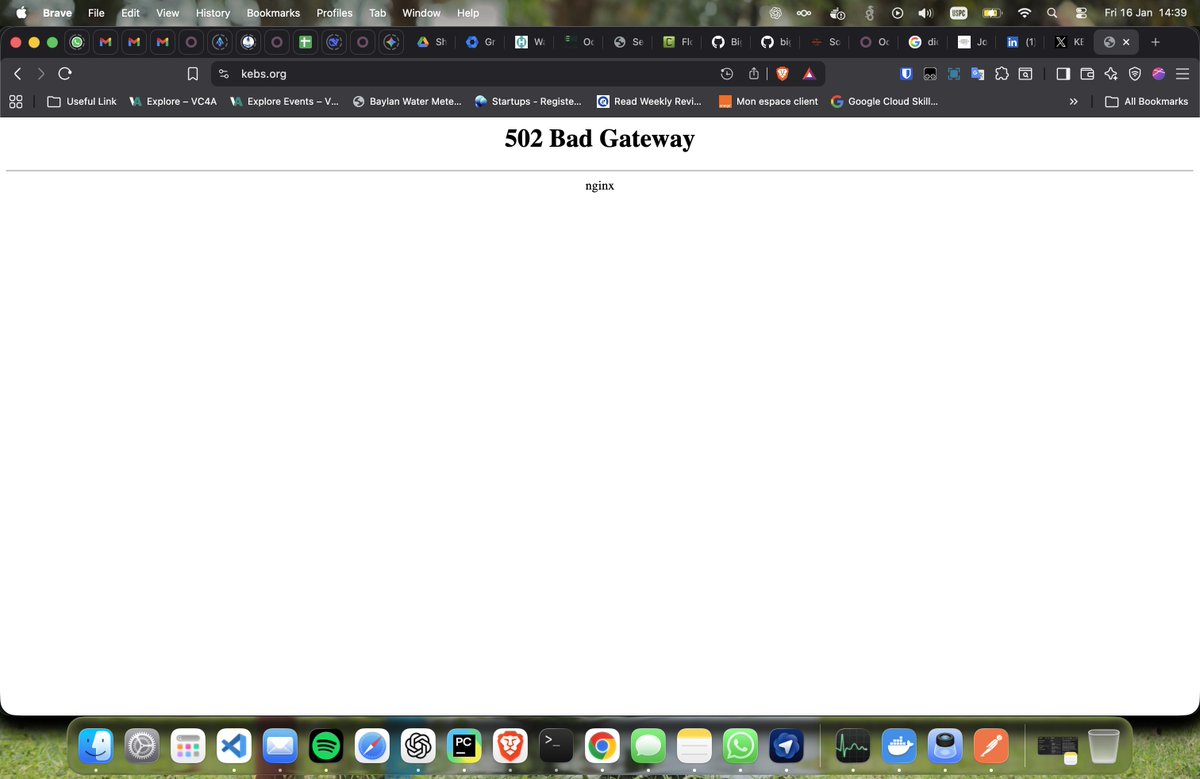The image size is (1200, 779).
Task: Go back to the previous page
Action: point(17,73)
